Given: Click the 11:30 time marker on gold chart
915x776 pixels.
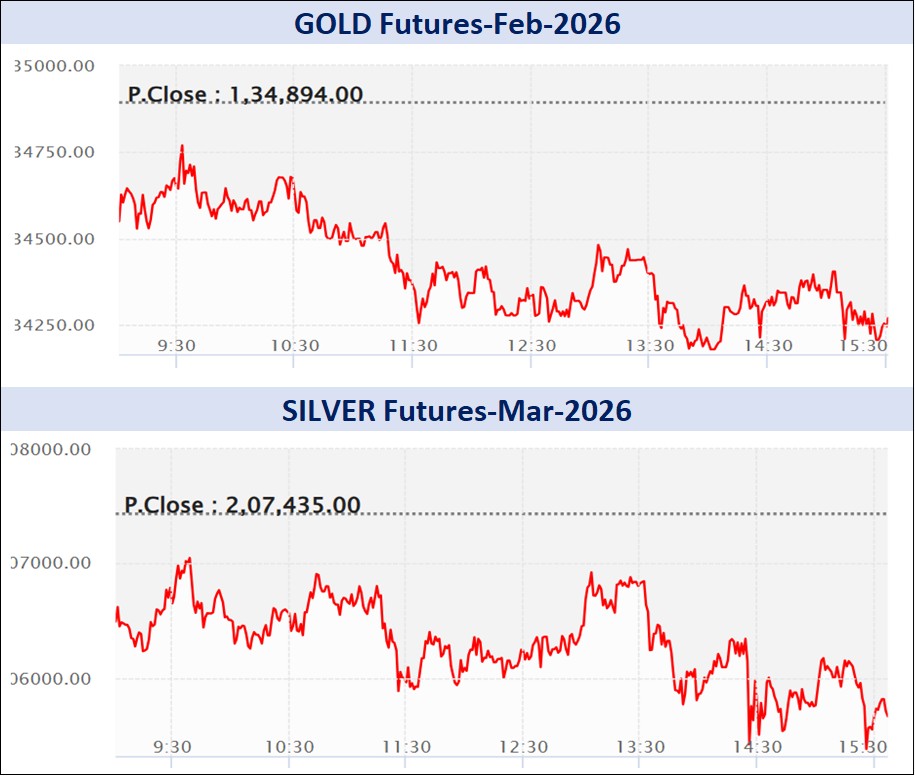Looking at the screenshot, I should [413, 345].
